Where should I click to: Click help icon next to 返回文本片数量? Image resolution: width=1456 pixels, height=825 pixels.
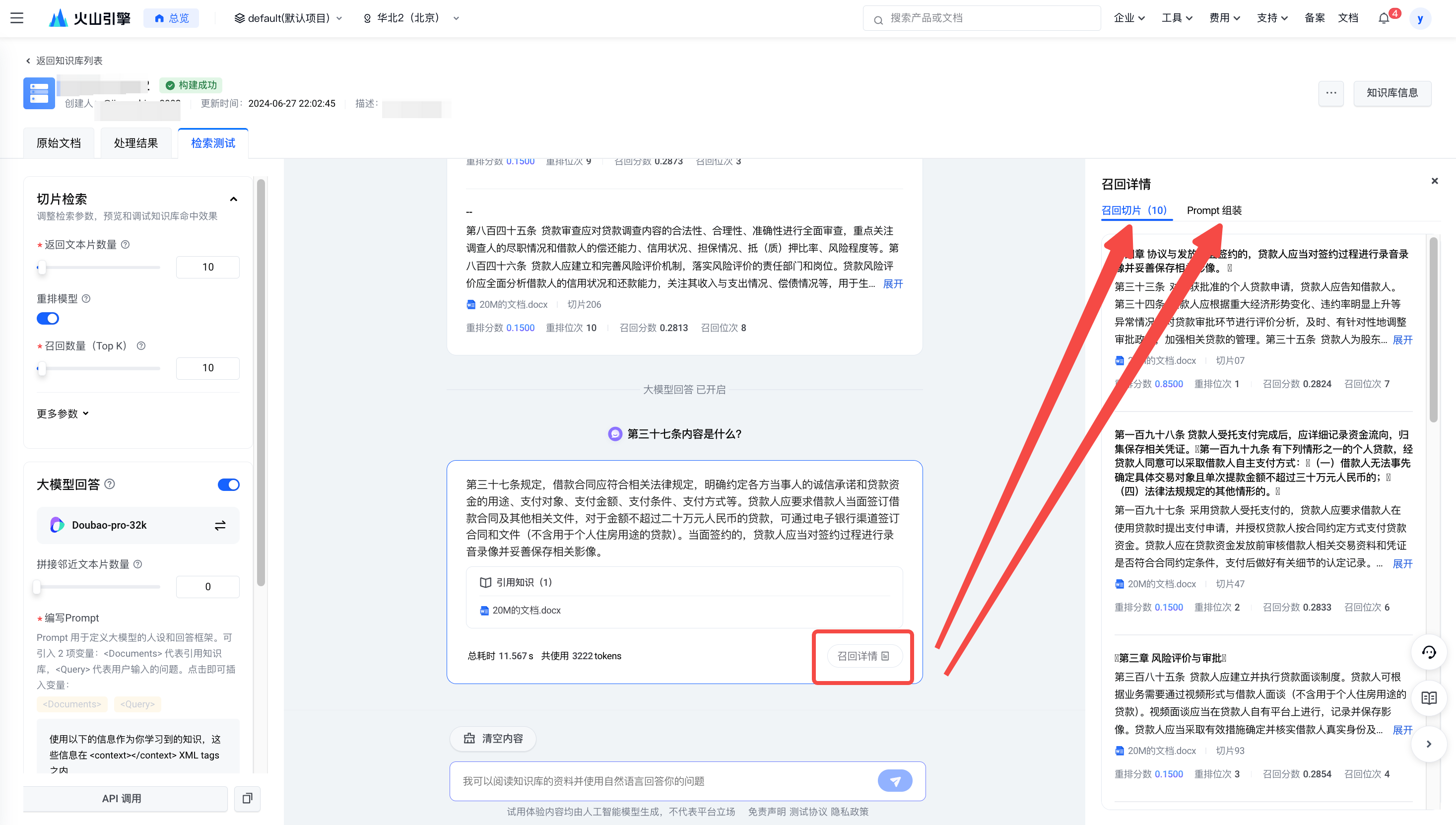[126, 244]
